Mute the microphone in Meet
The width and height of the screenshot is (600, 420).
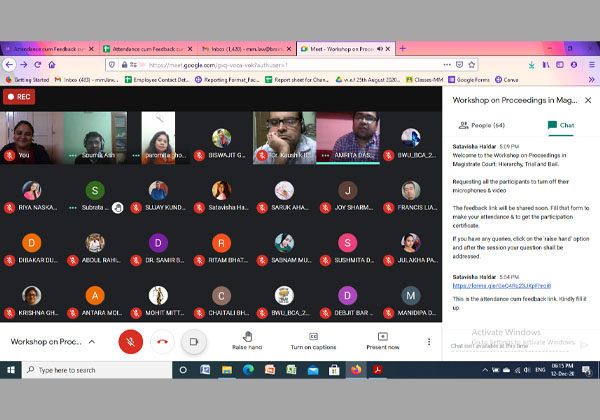click(129, 341)
